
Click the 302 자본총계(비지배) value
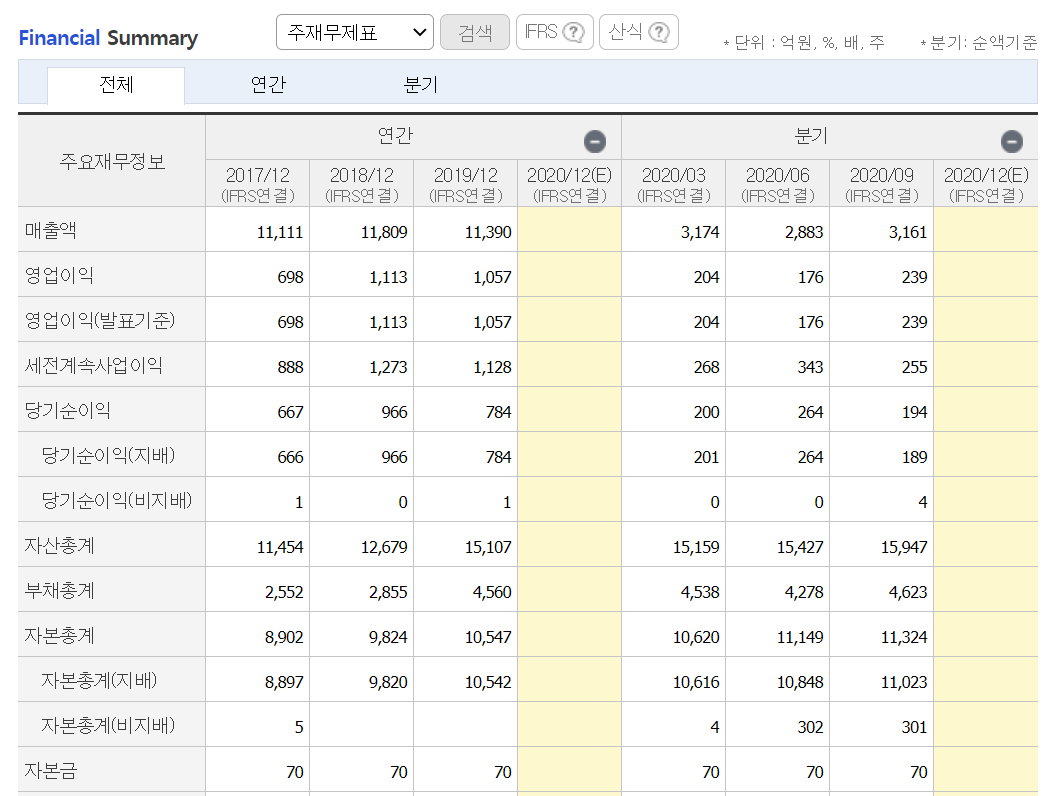810,728
